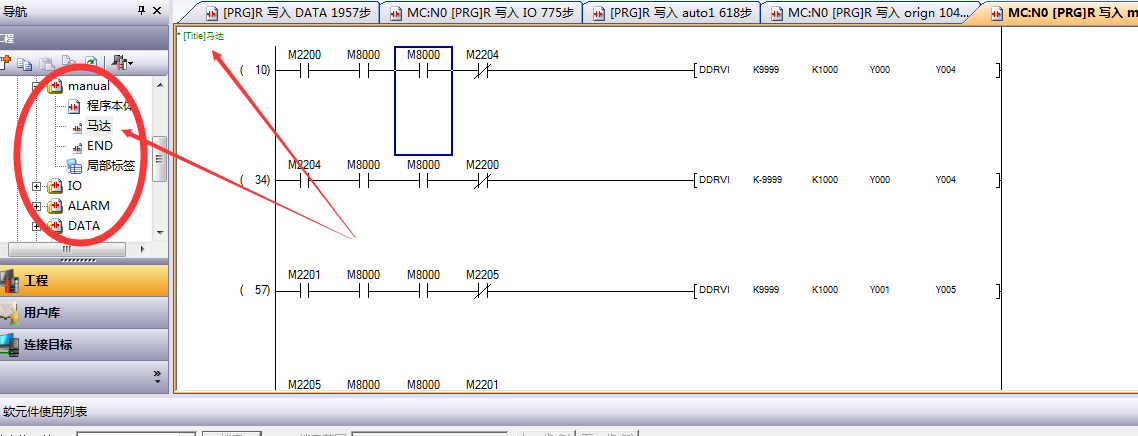Open the 工程 project pane button
1138x436 pixels.
(x=83, y=281)
